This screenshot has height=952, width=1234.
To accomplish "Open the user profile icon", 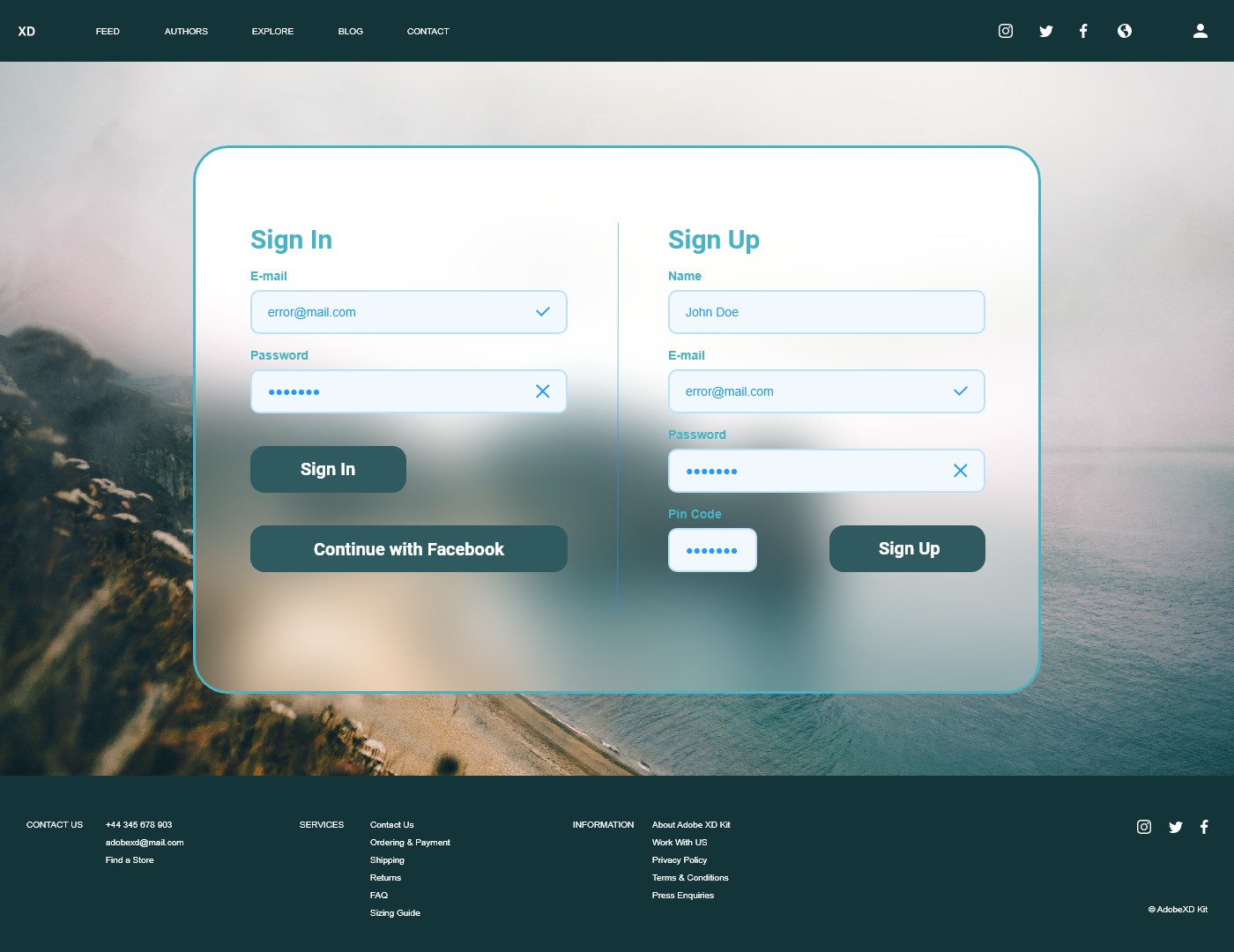I will (1201, 31).
